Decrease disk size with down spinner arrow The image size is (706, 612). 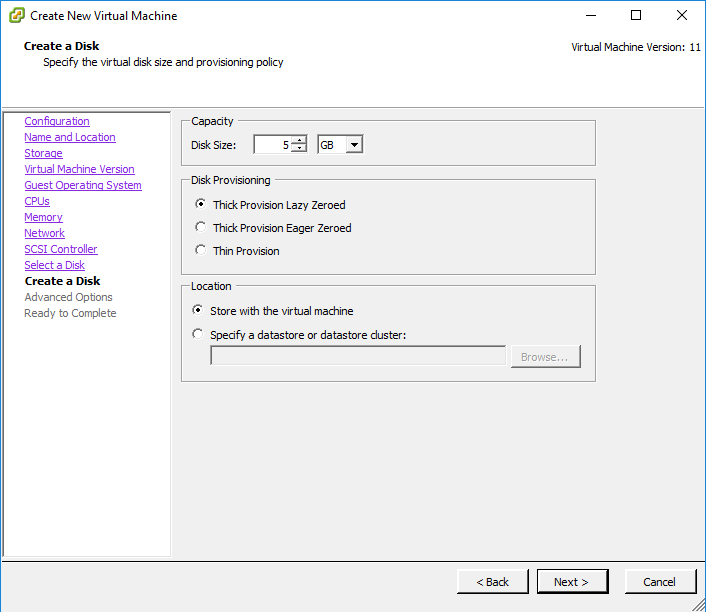point(299,149)
